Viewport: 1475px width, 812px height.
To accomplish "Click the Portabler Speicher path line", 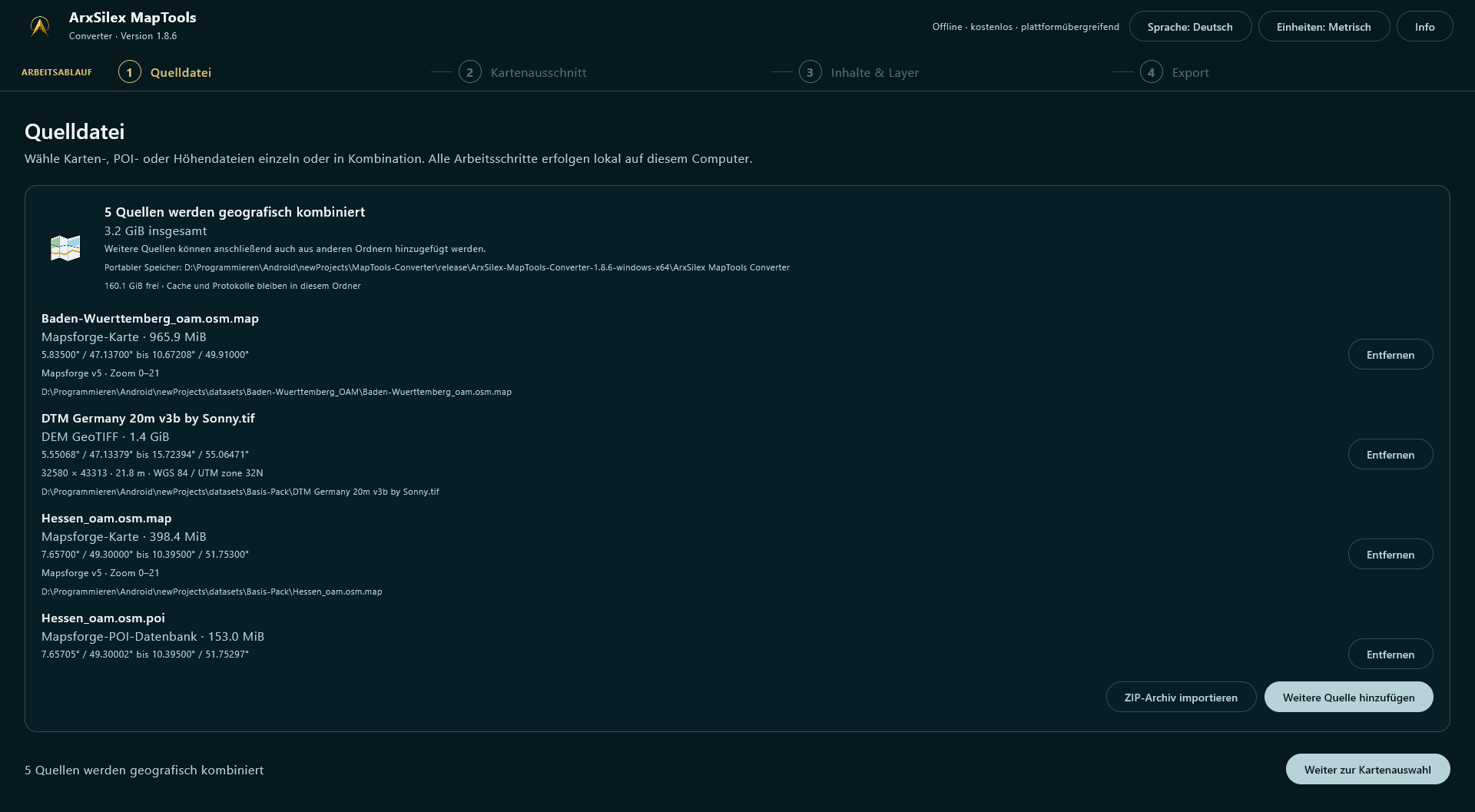I will (x=447, y=267).
